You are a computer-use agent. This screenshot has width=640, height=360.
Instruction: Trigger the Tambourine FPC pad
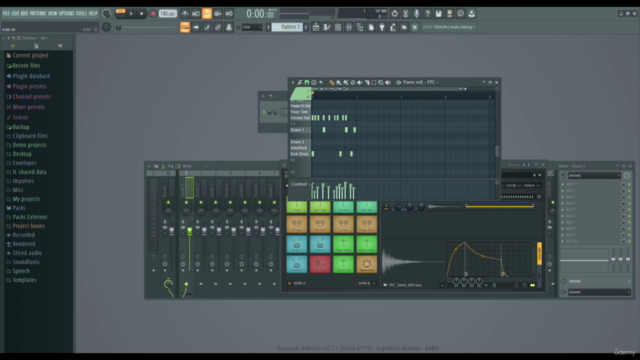click(367, 264)
